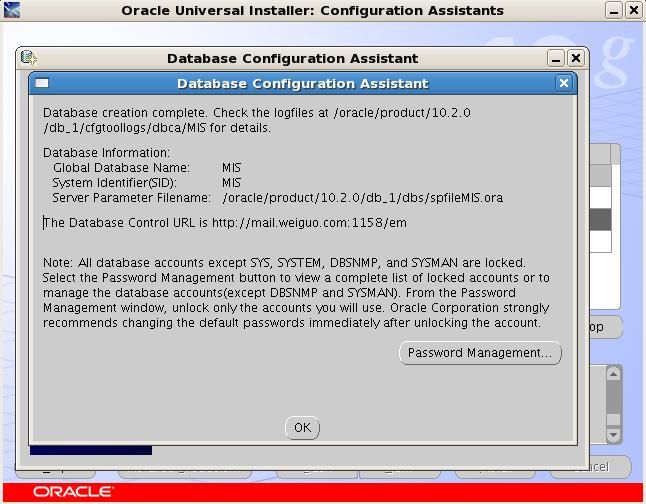This screenshot has height=504, width=646.
Task: Click the OK button in the dialog
Action: click(302, 427)
